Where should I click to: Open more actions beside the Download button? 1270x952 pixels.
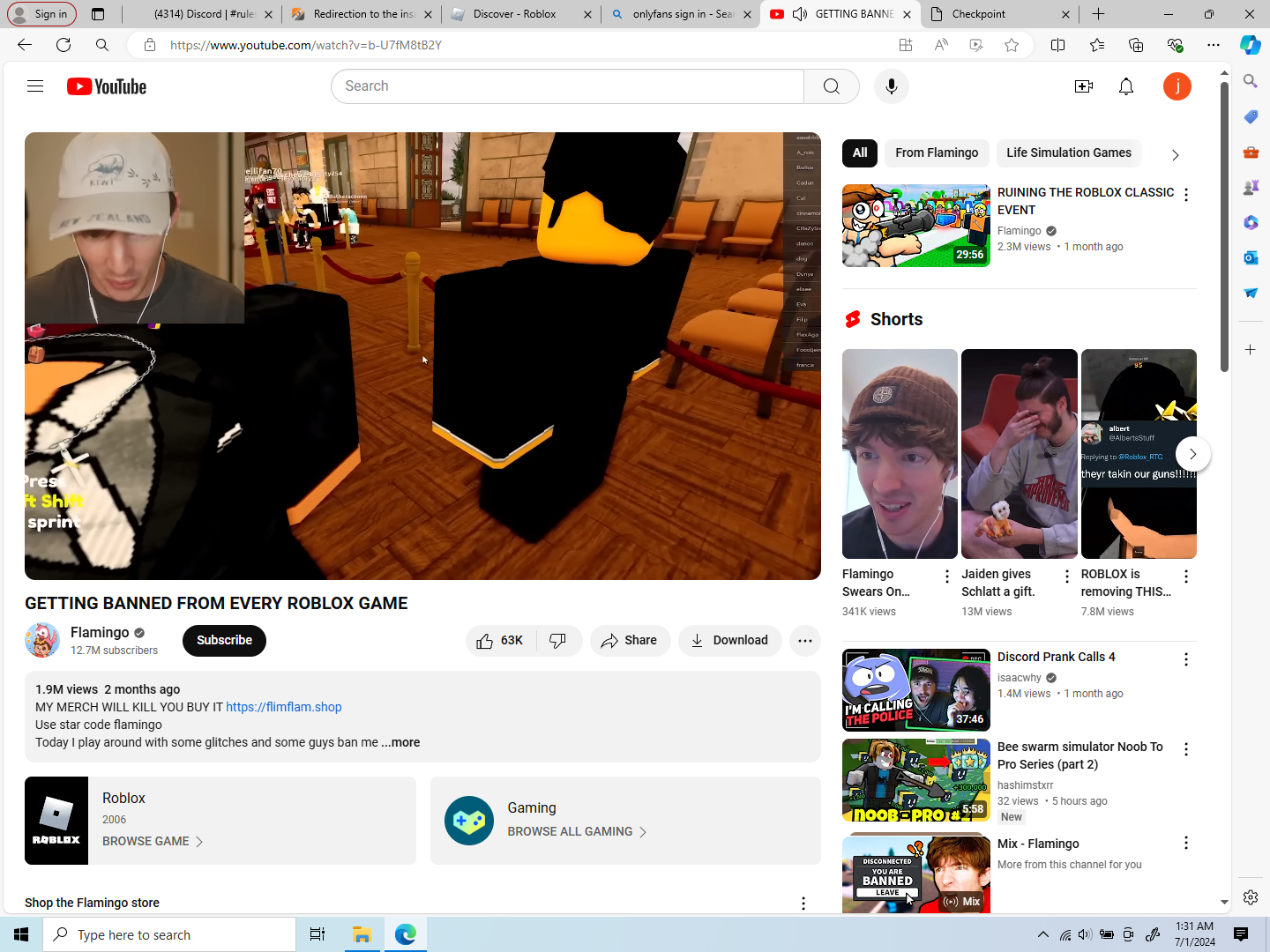[805, 641]
